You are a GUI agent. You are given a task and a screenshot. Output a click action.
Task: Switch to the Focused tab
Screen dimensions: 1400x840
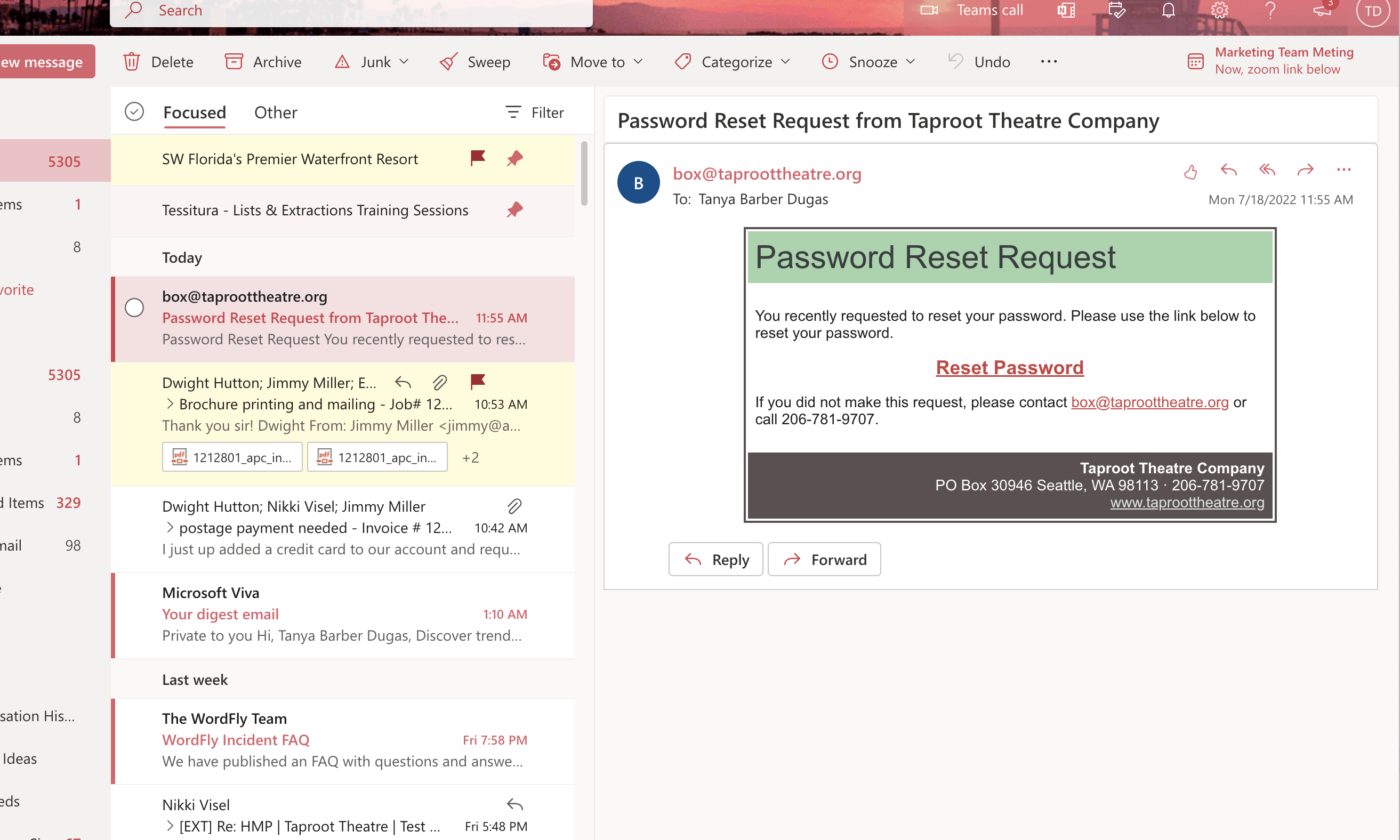(195, 112)
